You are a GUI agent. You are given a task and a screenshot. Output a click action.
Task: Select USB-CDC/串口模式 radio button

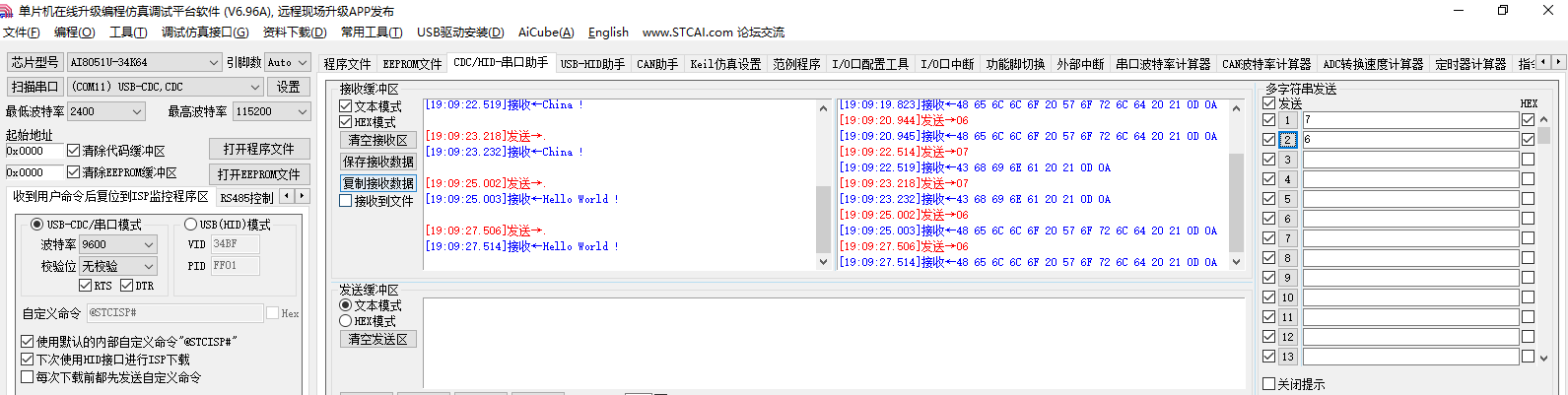pos(36,225)
